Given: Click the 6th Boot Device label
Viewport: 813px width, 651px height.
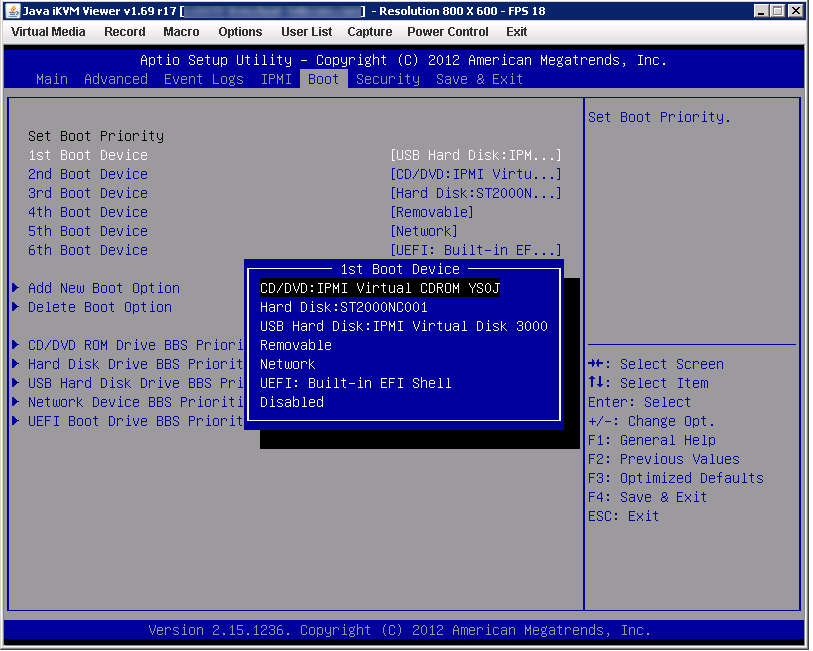Looking at the screenshot, I should click(88, 250).
